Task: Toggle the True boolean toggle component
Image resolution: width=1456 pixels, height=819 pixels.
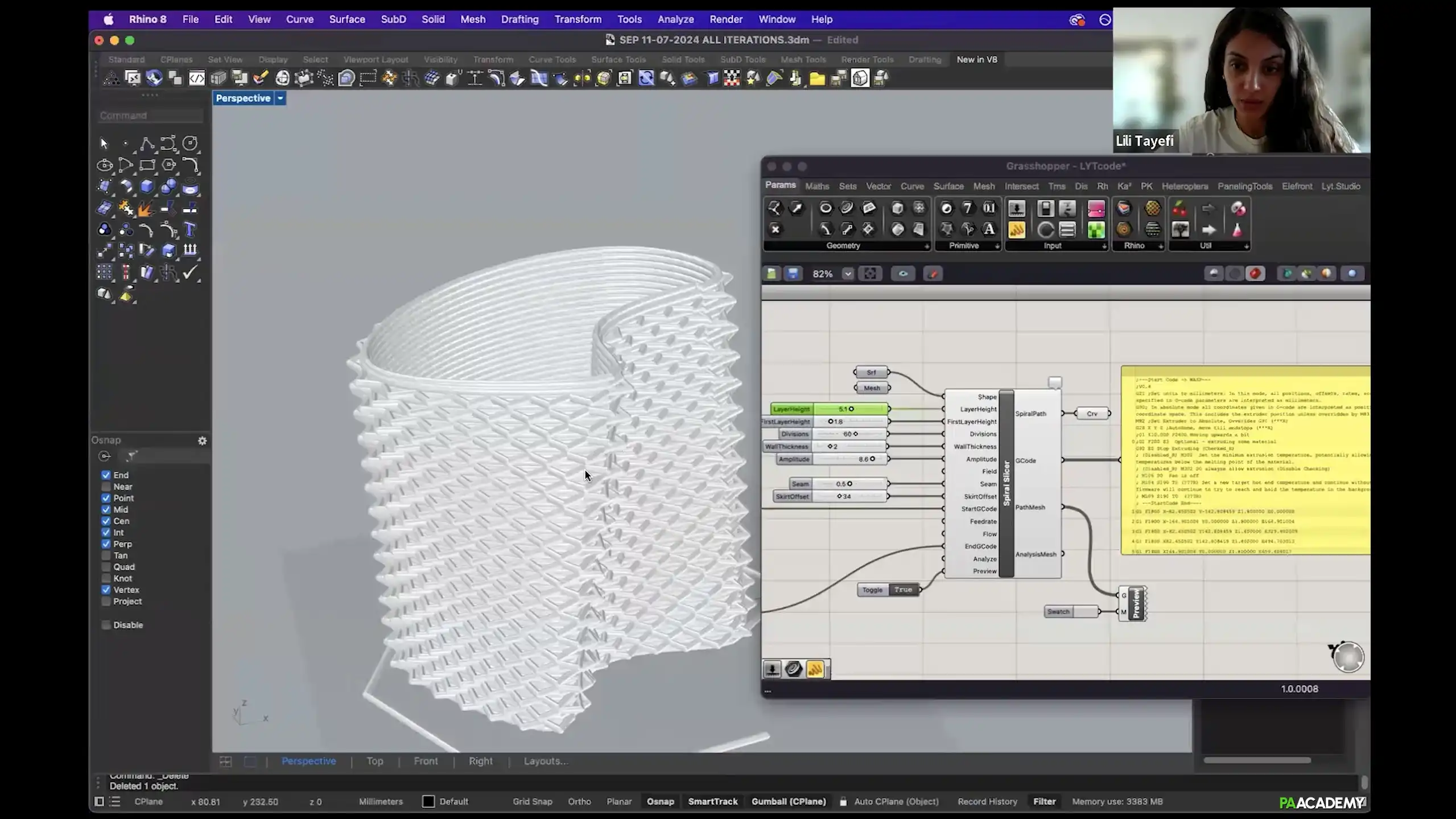Action: pos(903,590)
